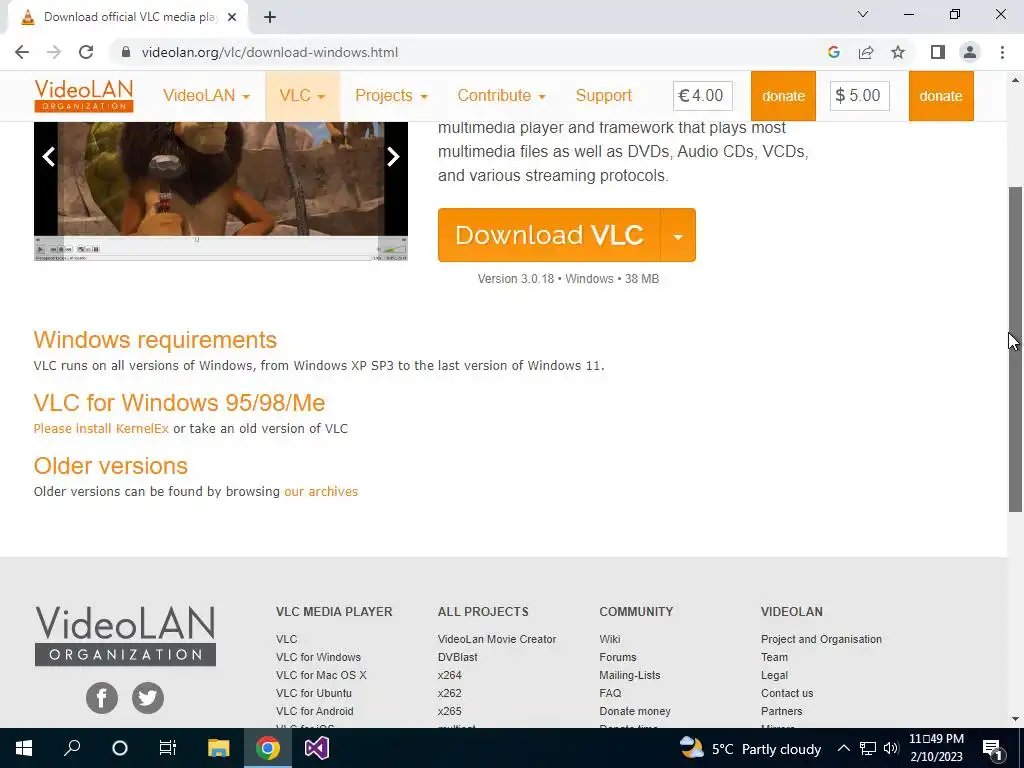Click the Download VLC button

pos(550,235)
